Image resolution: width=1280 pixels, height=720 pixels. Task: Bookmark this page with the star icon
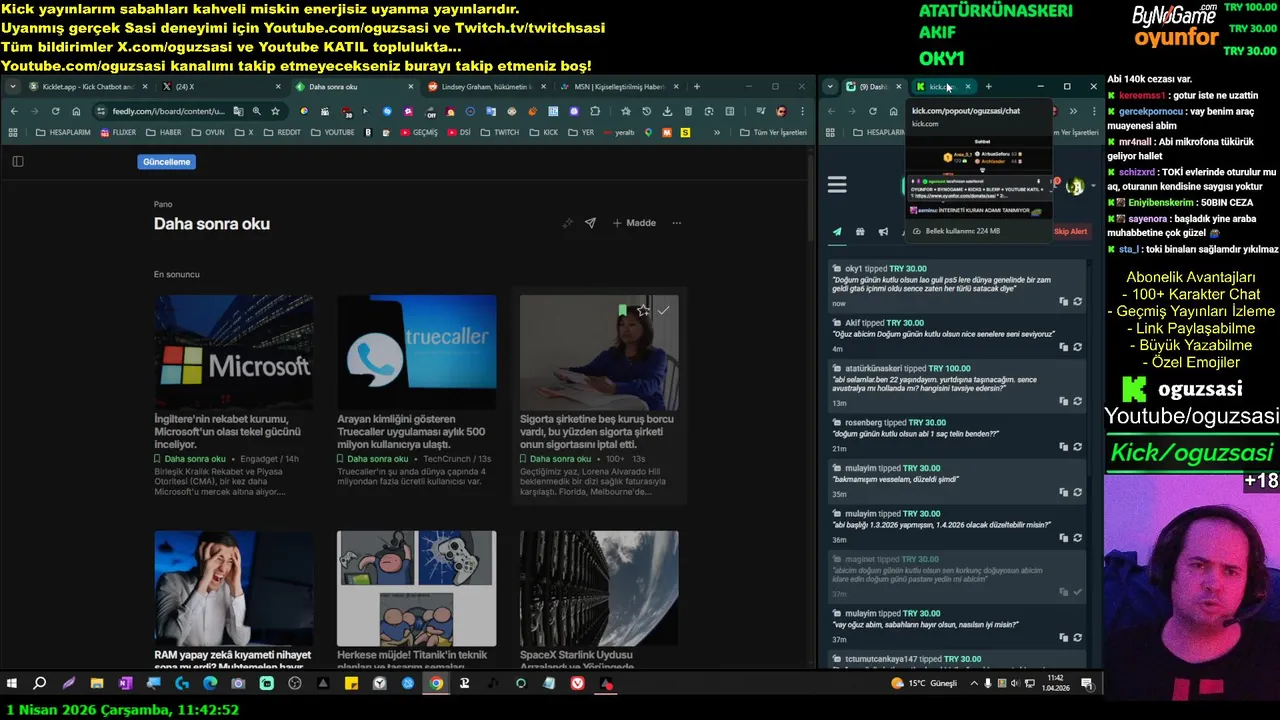pyautogui.click(x=275, y=111)
